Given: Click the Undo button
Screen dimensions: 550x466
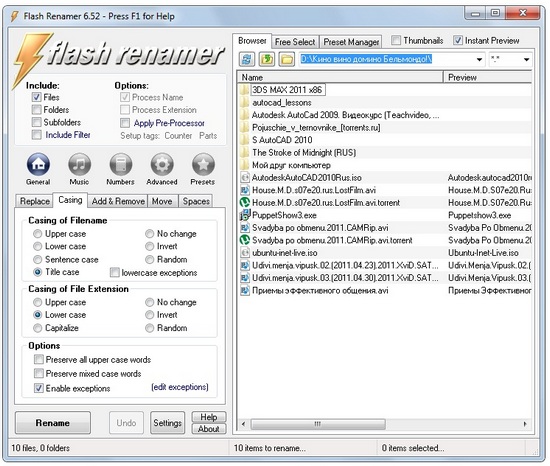Looking at the screenshot, I should [126, 423].
